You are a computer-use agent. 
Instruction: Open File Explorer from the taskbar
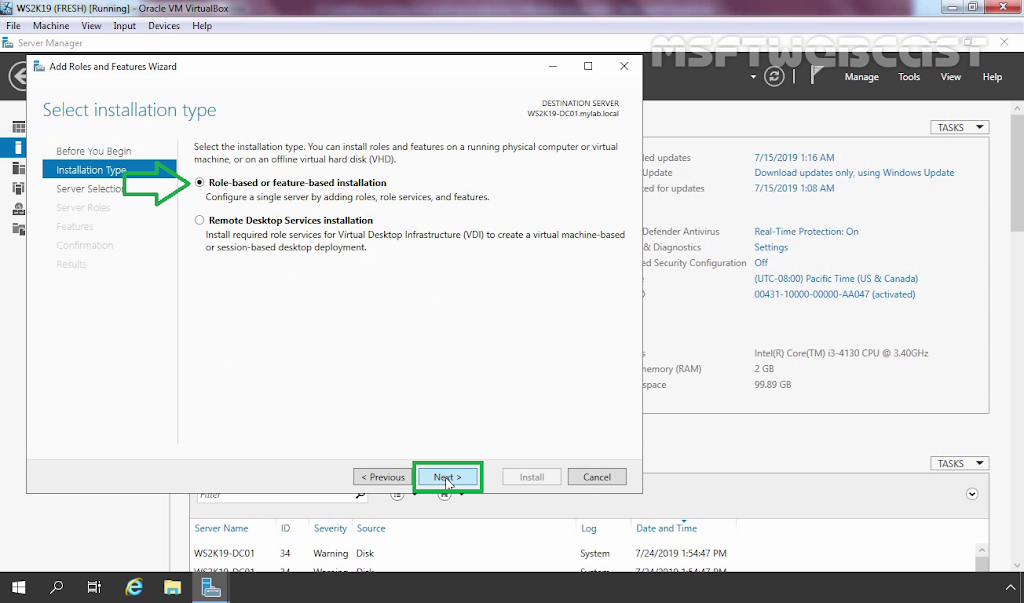172,587
